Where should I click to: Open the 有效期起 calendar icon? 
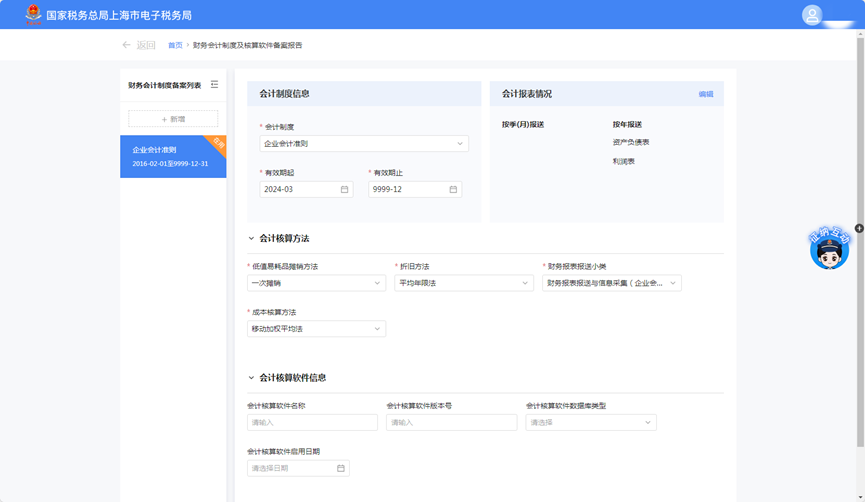tap(344, 189)
